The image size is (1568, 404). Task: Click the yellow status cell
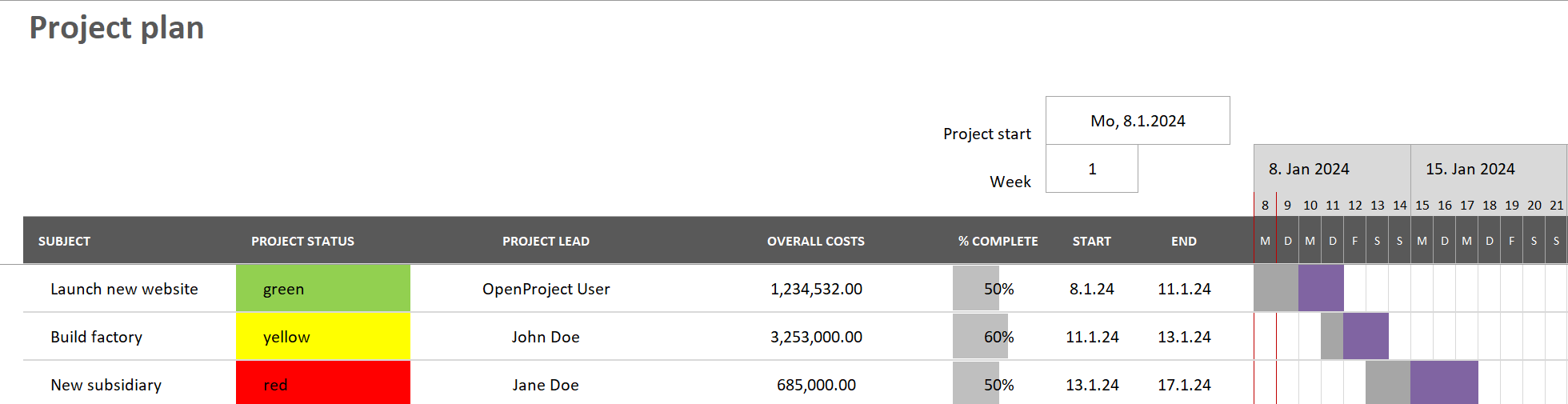322,337
